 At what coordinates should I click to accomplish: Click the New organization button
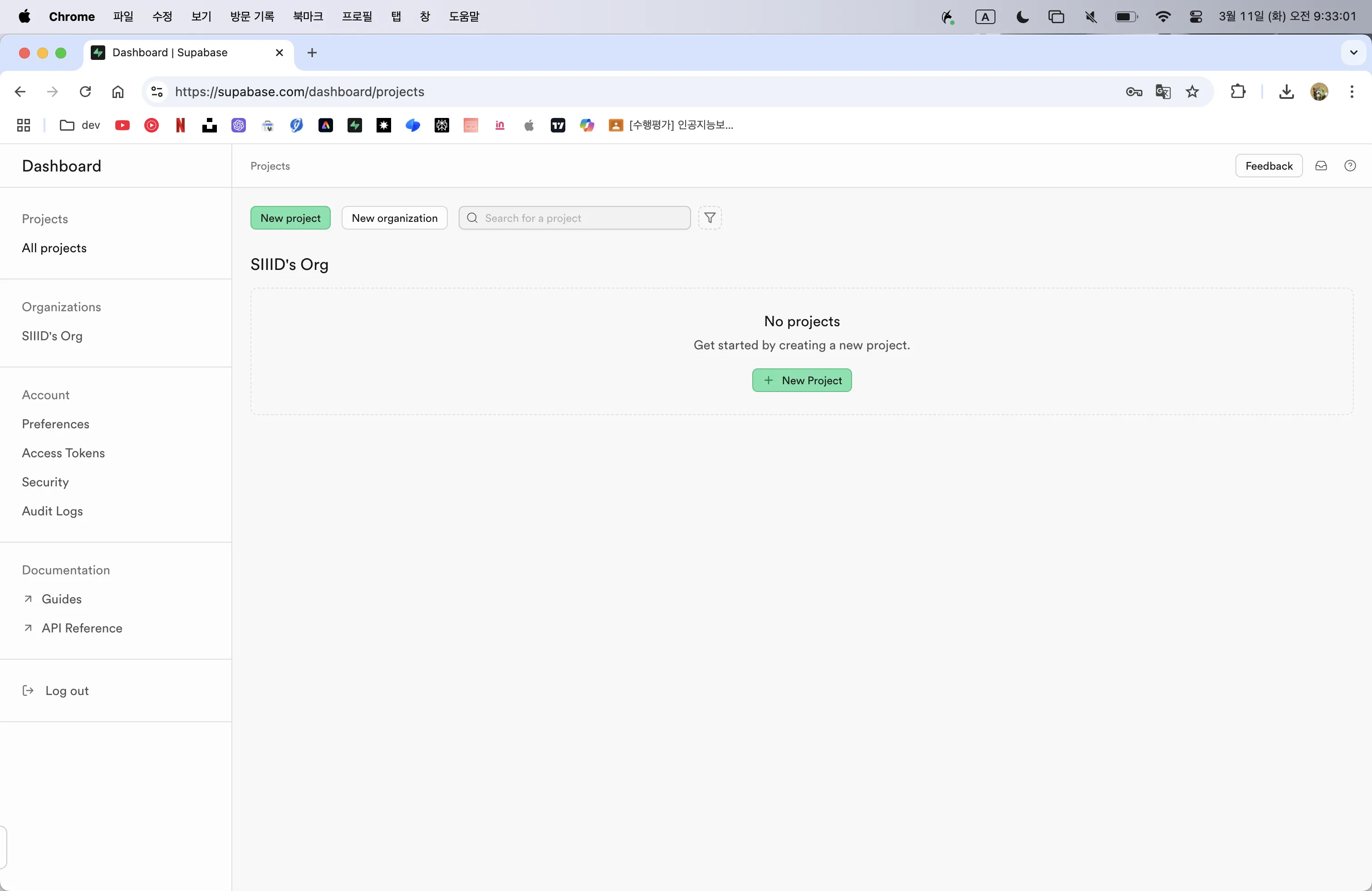click(x=394, y=218)
